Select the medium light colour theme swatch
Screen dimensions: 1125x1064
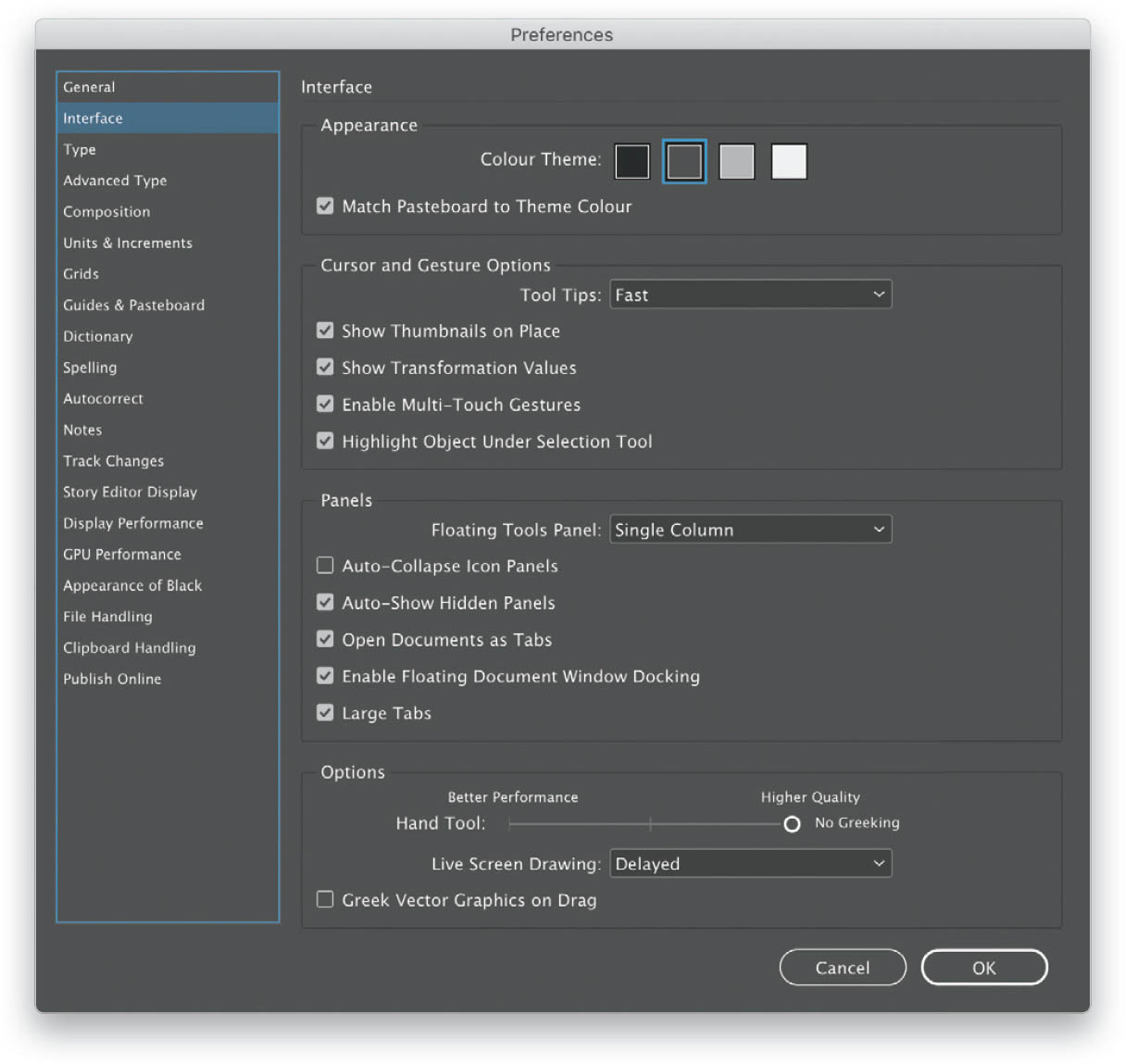[x=737, y=162]
